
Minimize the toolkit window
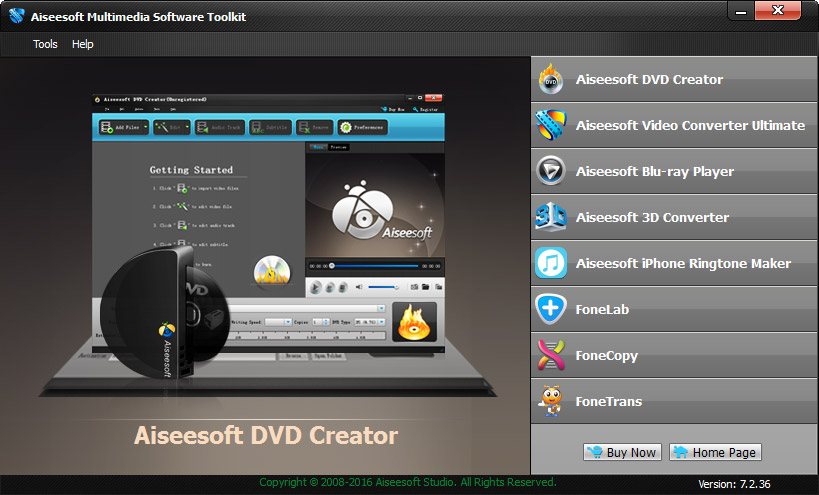point(741,11)
